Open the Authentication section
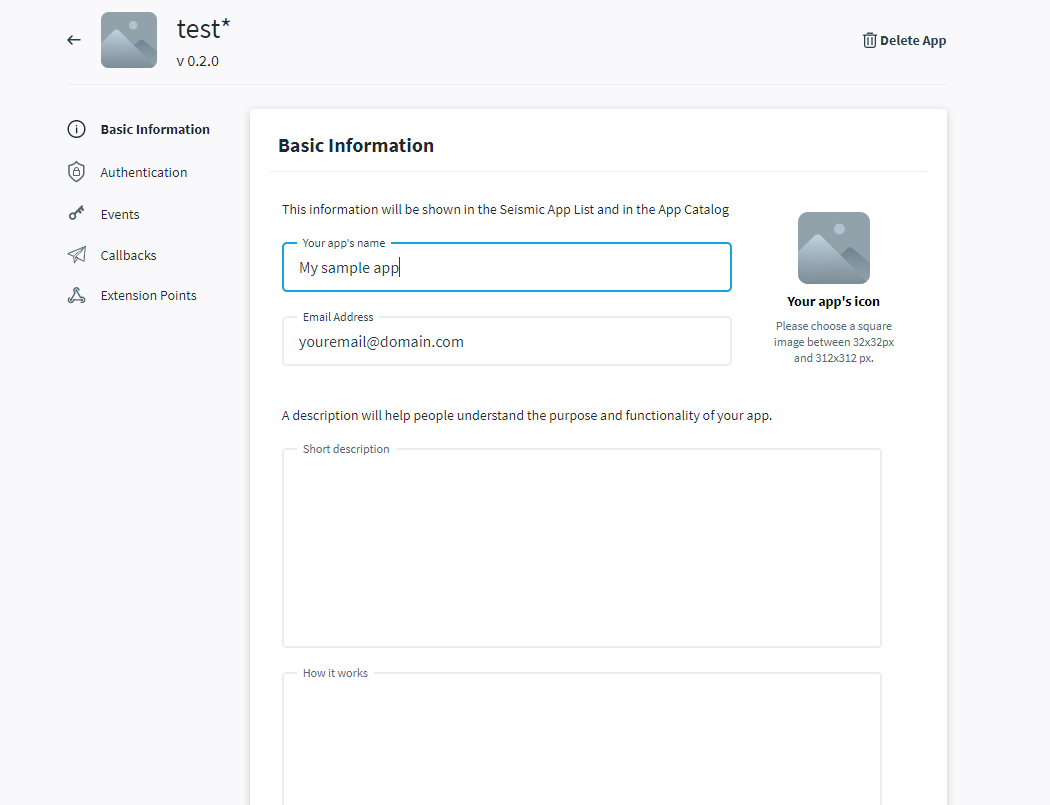1050x805 pixels. point(144,172)
